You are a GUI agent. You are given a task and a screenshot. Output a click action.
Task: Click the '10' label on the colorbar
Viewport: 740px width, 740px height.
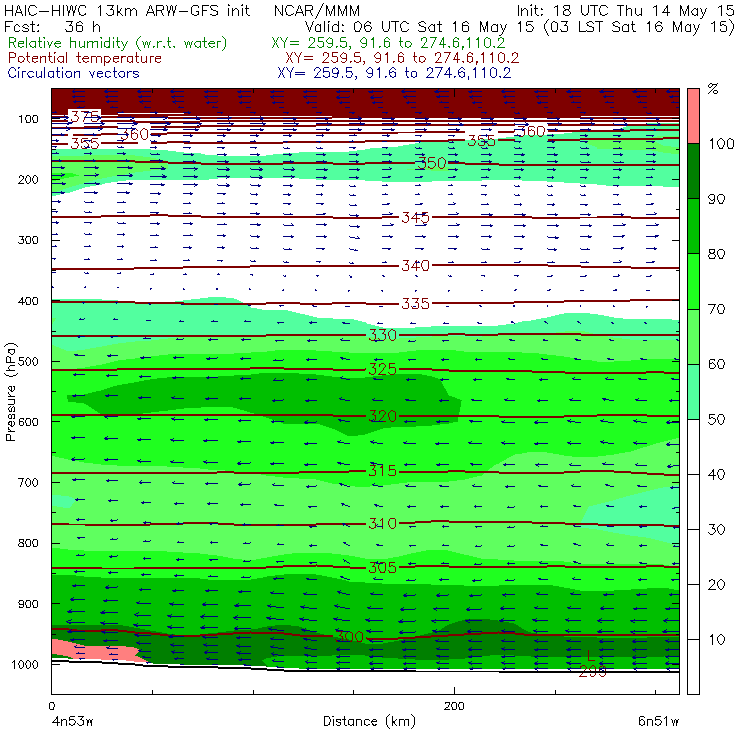pyautogui.click(x=716, y=640)
